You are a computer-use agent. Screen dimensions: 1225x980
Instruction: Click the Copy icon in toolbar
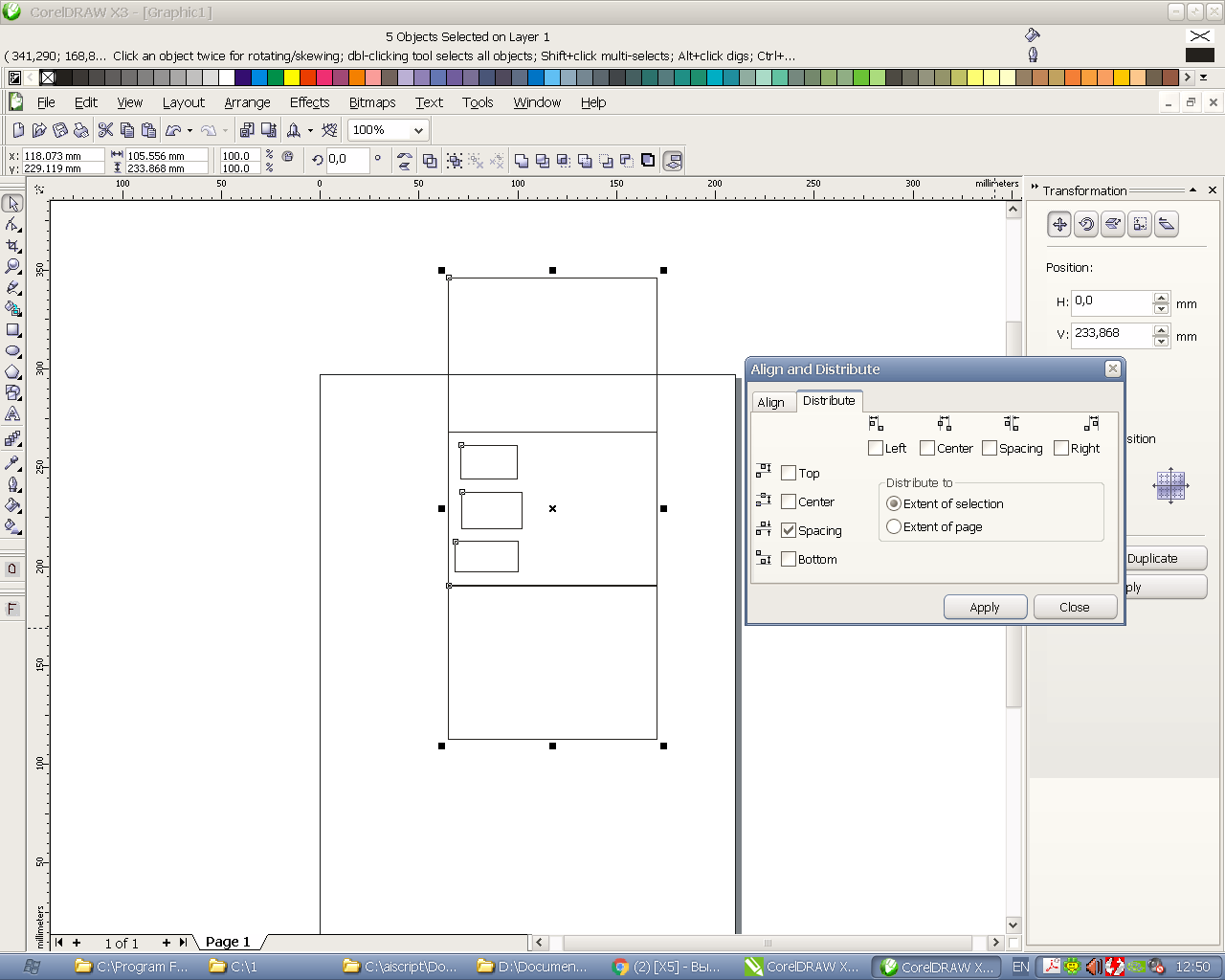[x=127, y=130]
